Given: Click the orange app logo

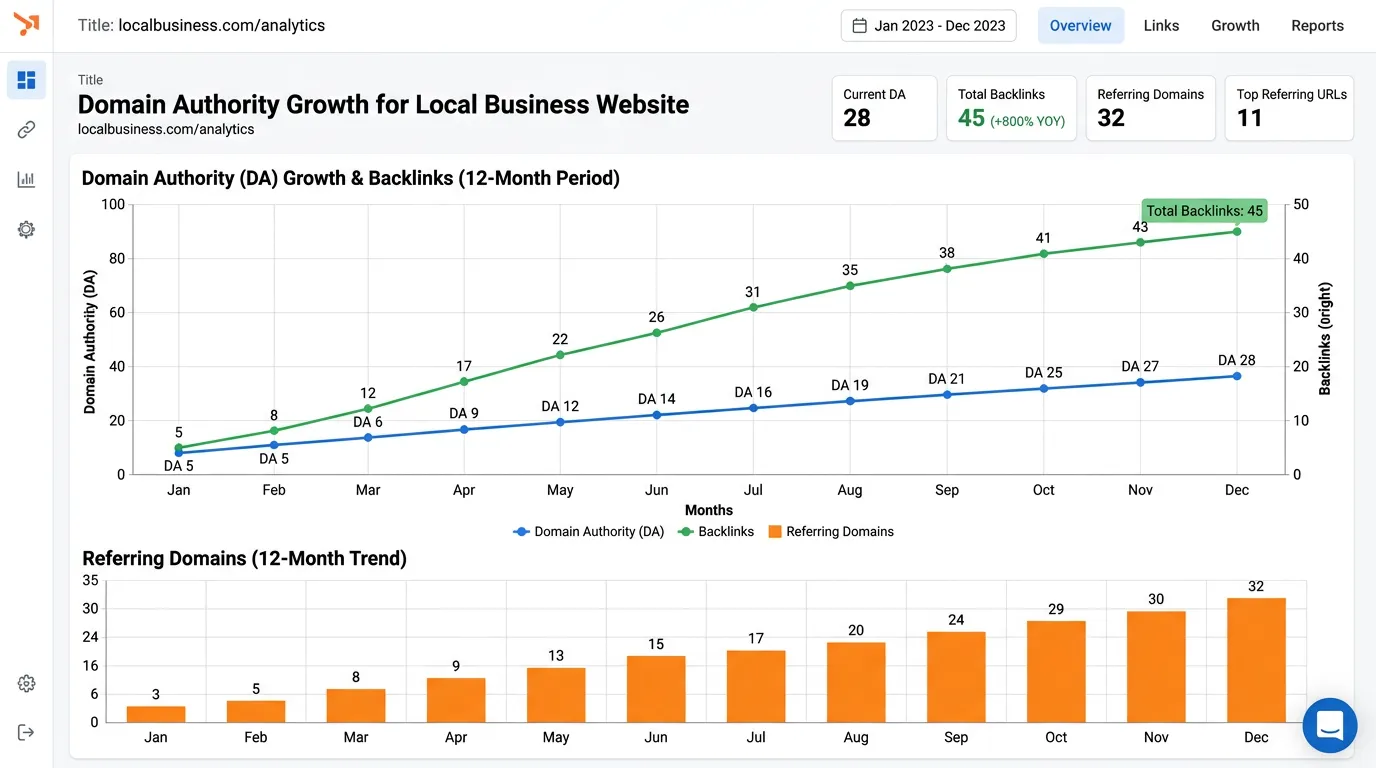Looking at the screenshot, I should pos(27,24).
